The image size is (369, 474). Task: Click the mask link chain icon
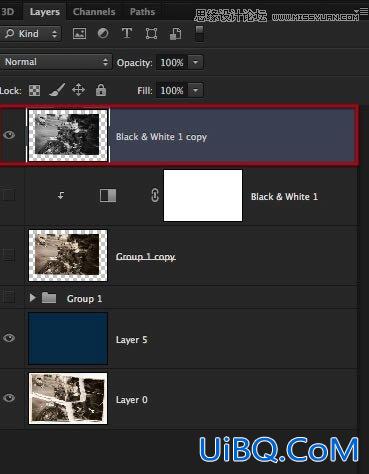click(x=155, y=195)
